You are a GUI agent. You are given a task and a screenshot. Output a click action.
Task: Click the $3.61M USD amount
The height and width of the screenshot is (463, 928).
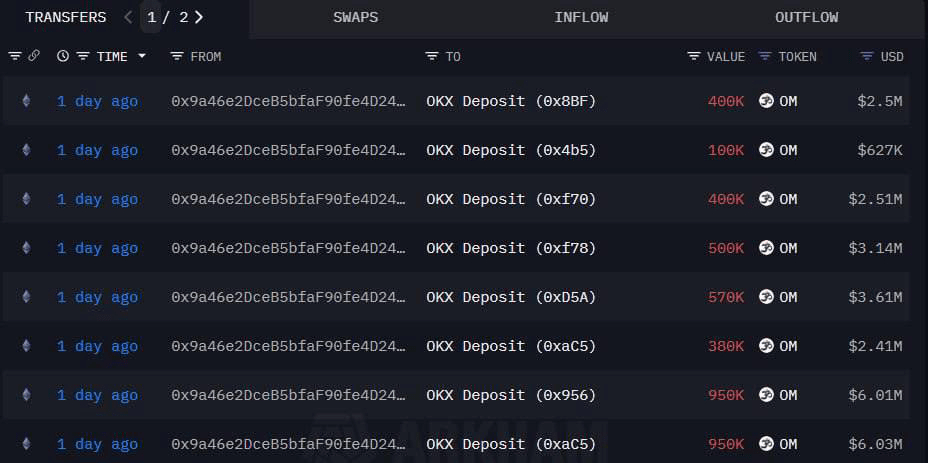click(875, 297)
